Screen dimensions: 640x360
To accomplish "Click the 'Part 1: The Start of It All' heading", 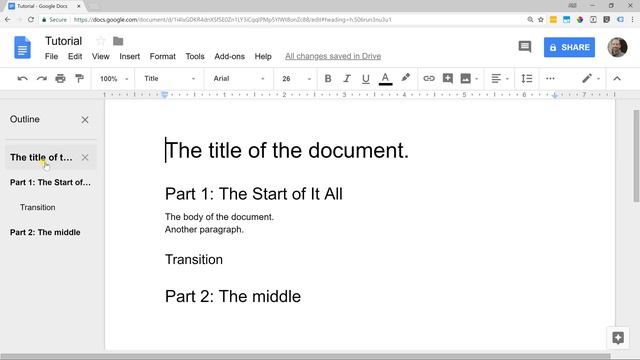I will [x=253, y=194].
